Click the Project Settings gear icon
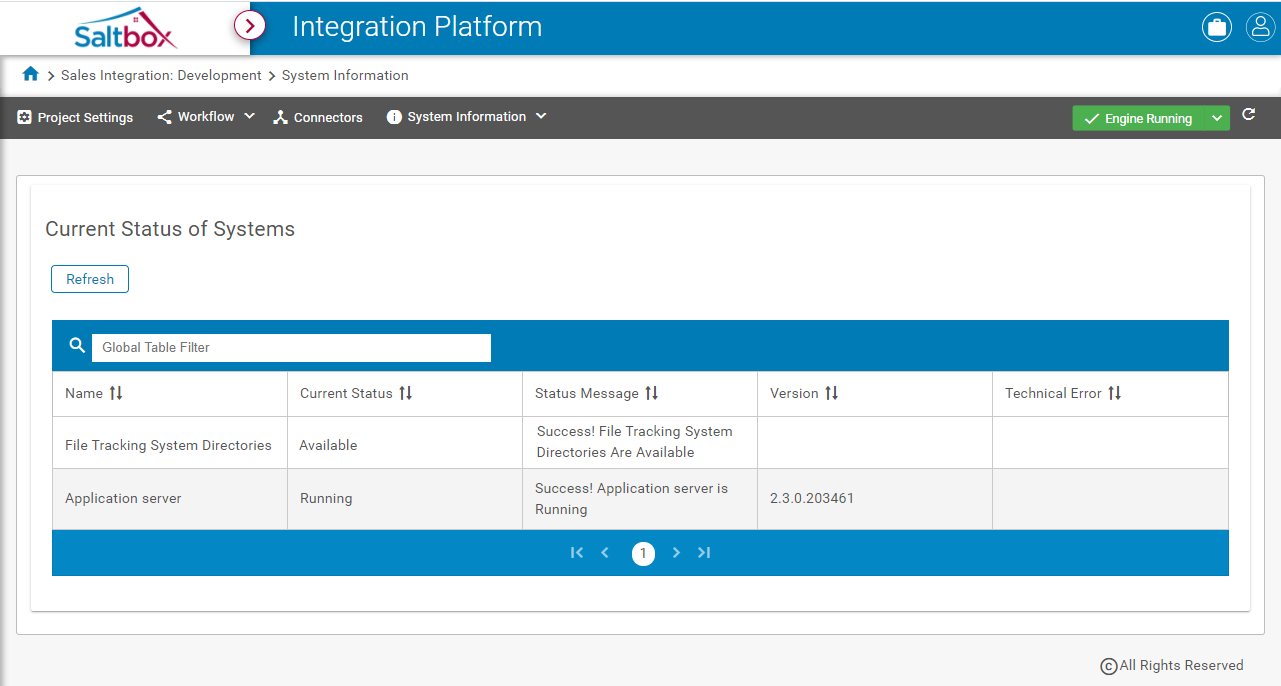The height and width of the screenshot is (686, 1281). coord(25,117)
